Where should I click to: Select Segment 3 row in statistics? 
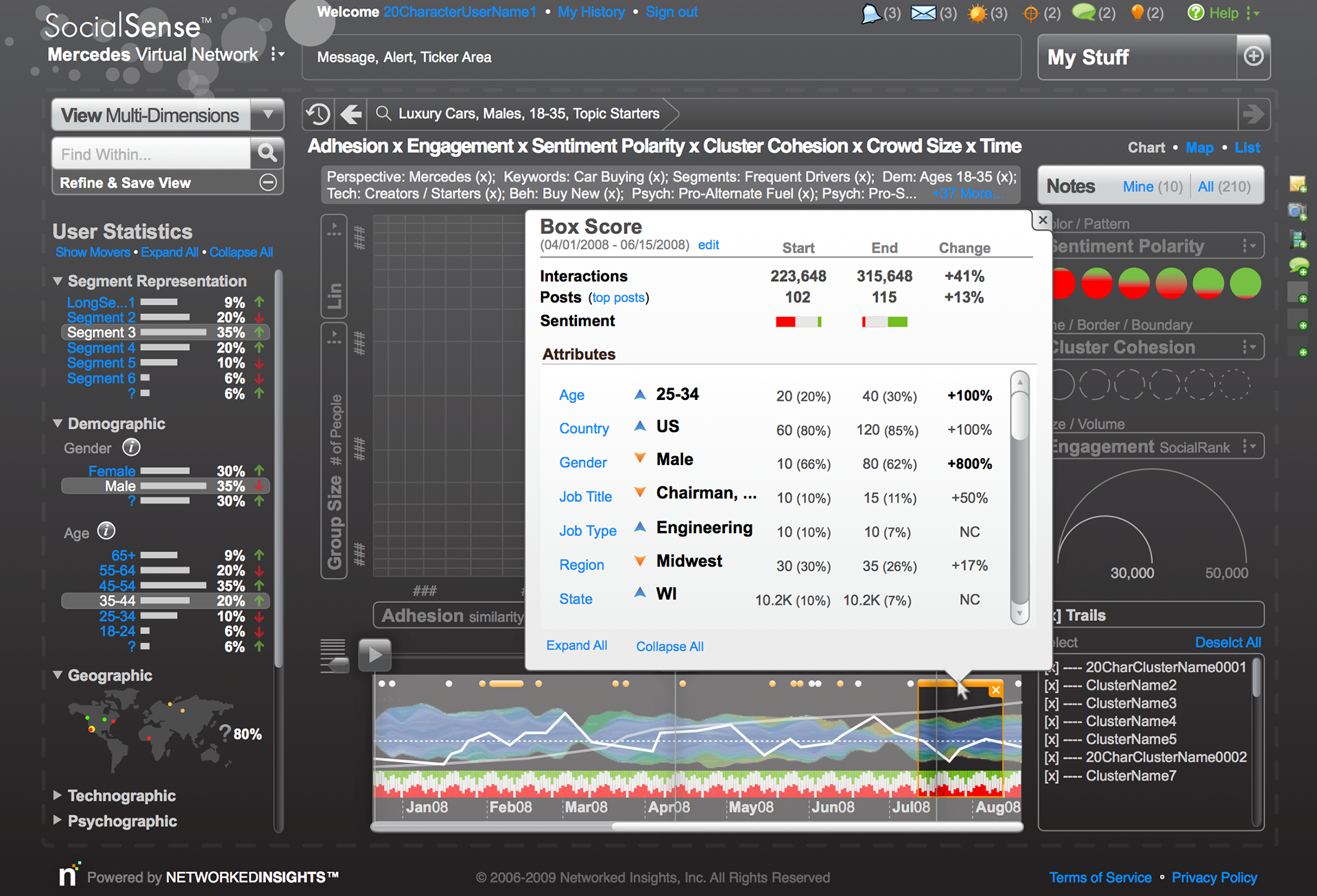[165, 332]
